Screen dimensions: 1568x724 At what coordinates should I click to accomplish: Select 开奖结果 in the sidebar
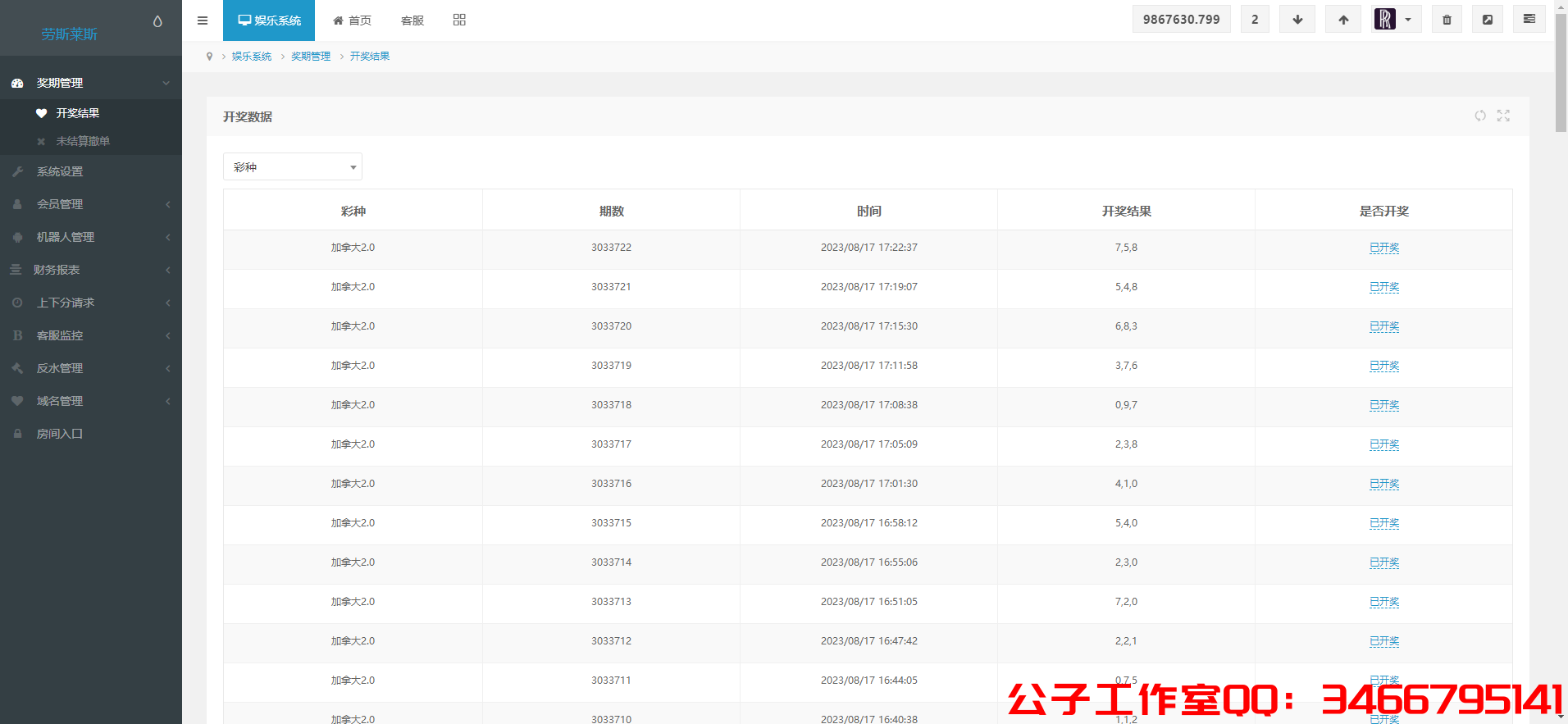(x=78, y=113)
